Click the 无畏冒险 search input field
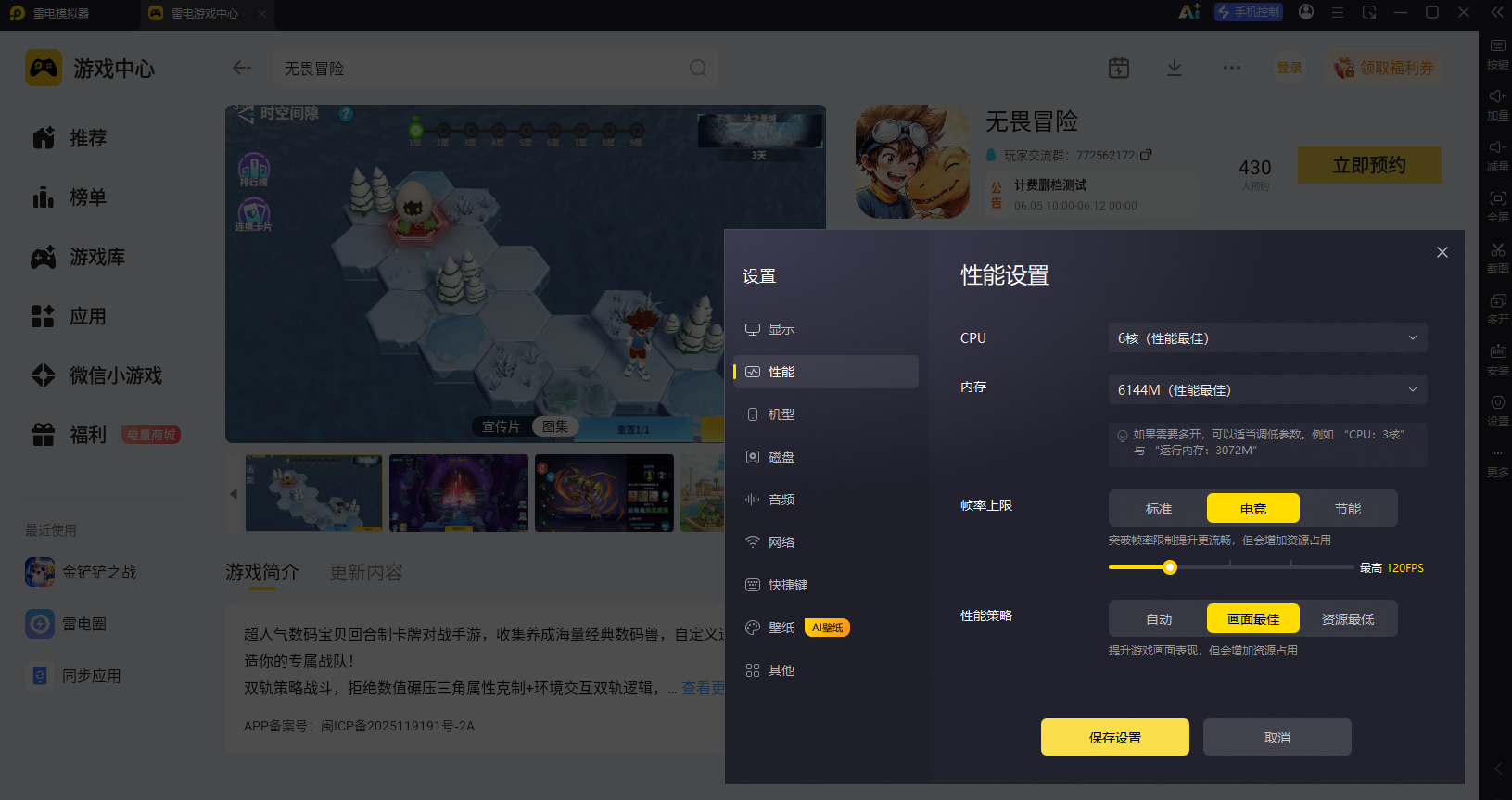The height and width of the screenshot is (800, 1512). pyautogui.click(x=495, y=69)
